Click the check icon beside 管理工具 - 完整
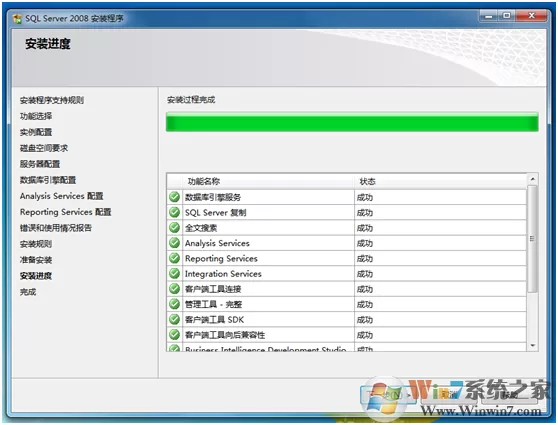This screenshot has width=558, height=425. click(x=174, y=304)
